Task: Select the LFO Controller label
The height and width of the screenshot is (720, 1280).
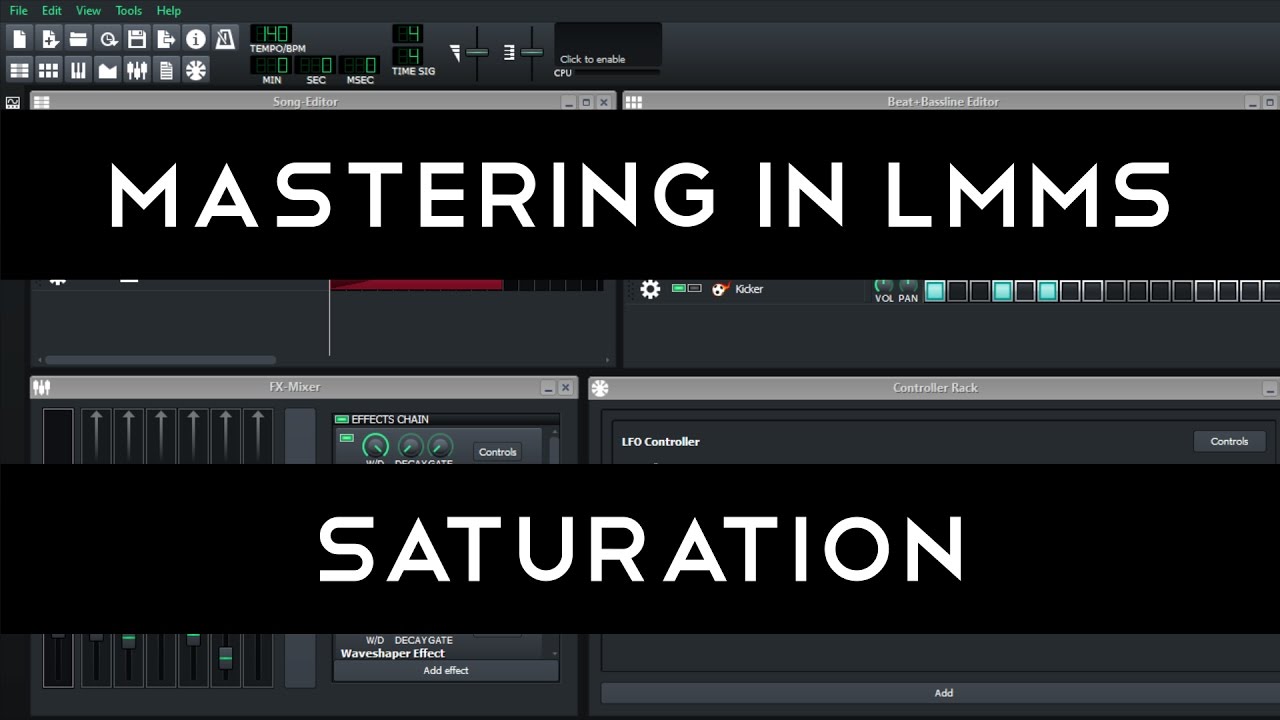Action: tap(661, 441)
